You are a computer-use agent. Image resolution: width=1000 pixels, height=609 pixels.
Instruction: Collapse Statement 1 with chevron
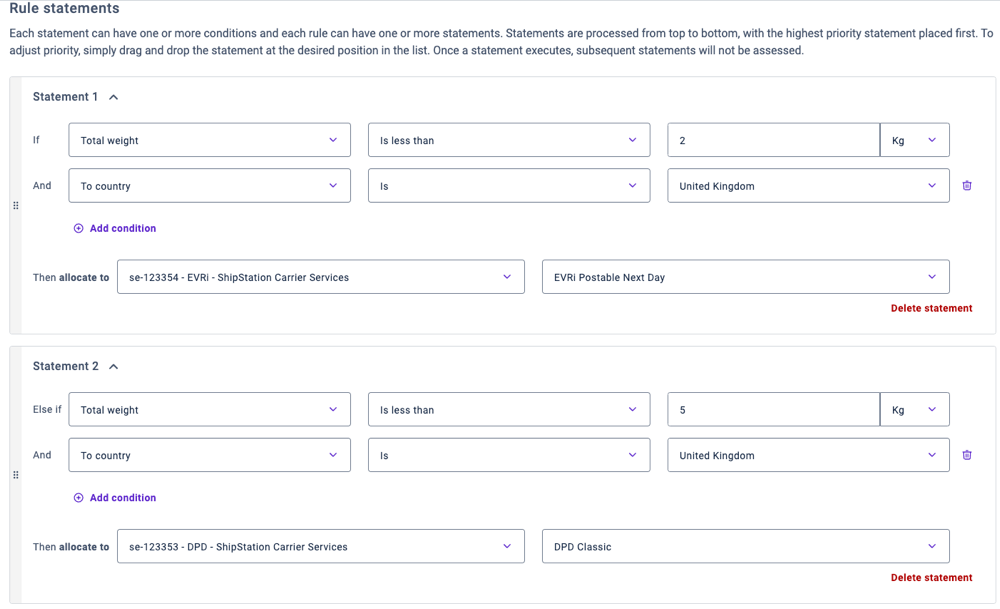coord(114,98)
